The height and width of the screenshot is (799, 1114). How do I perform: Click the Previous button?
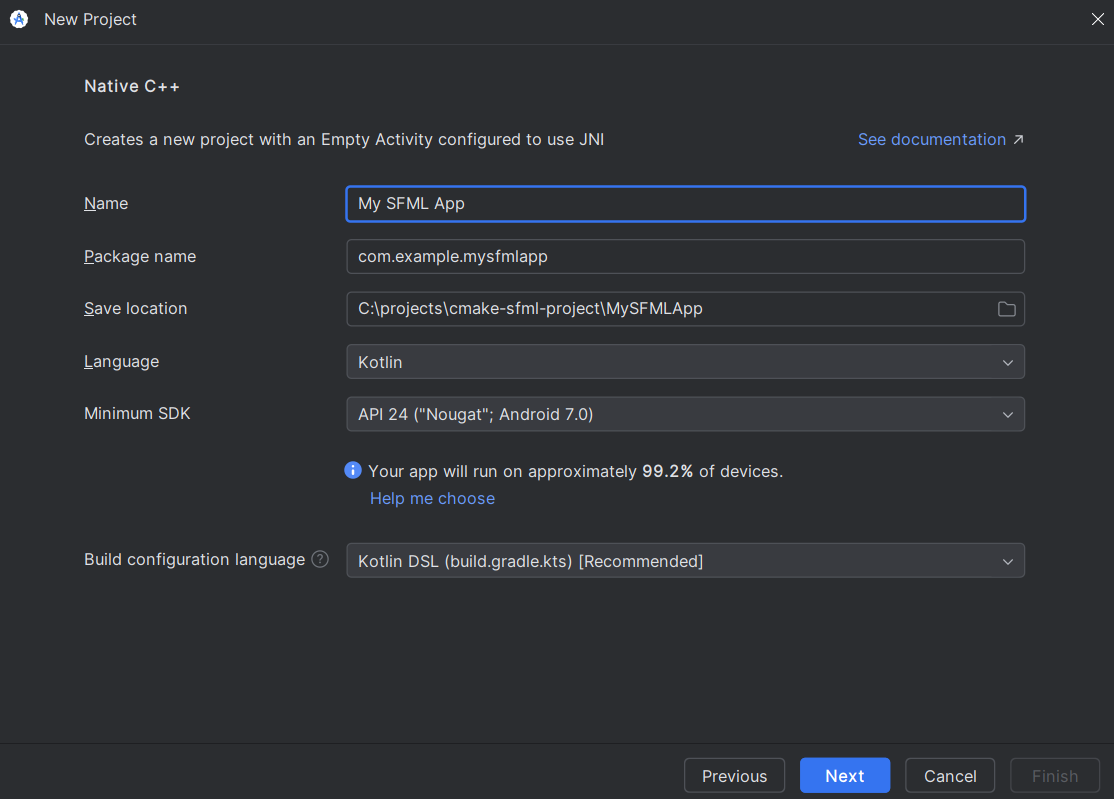coord(734,775)
